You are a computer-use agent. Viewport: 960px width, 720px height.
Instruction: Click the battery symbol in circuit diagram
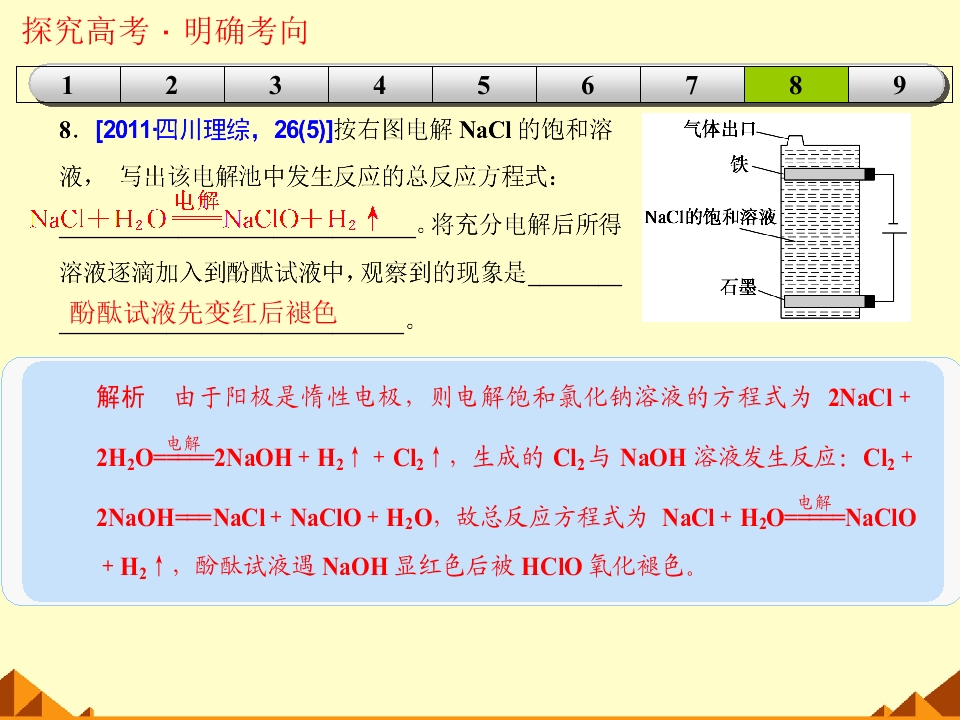click(x=894, y=228)
